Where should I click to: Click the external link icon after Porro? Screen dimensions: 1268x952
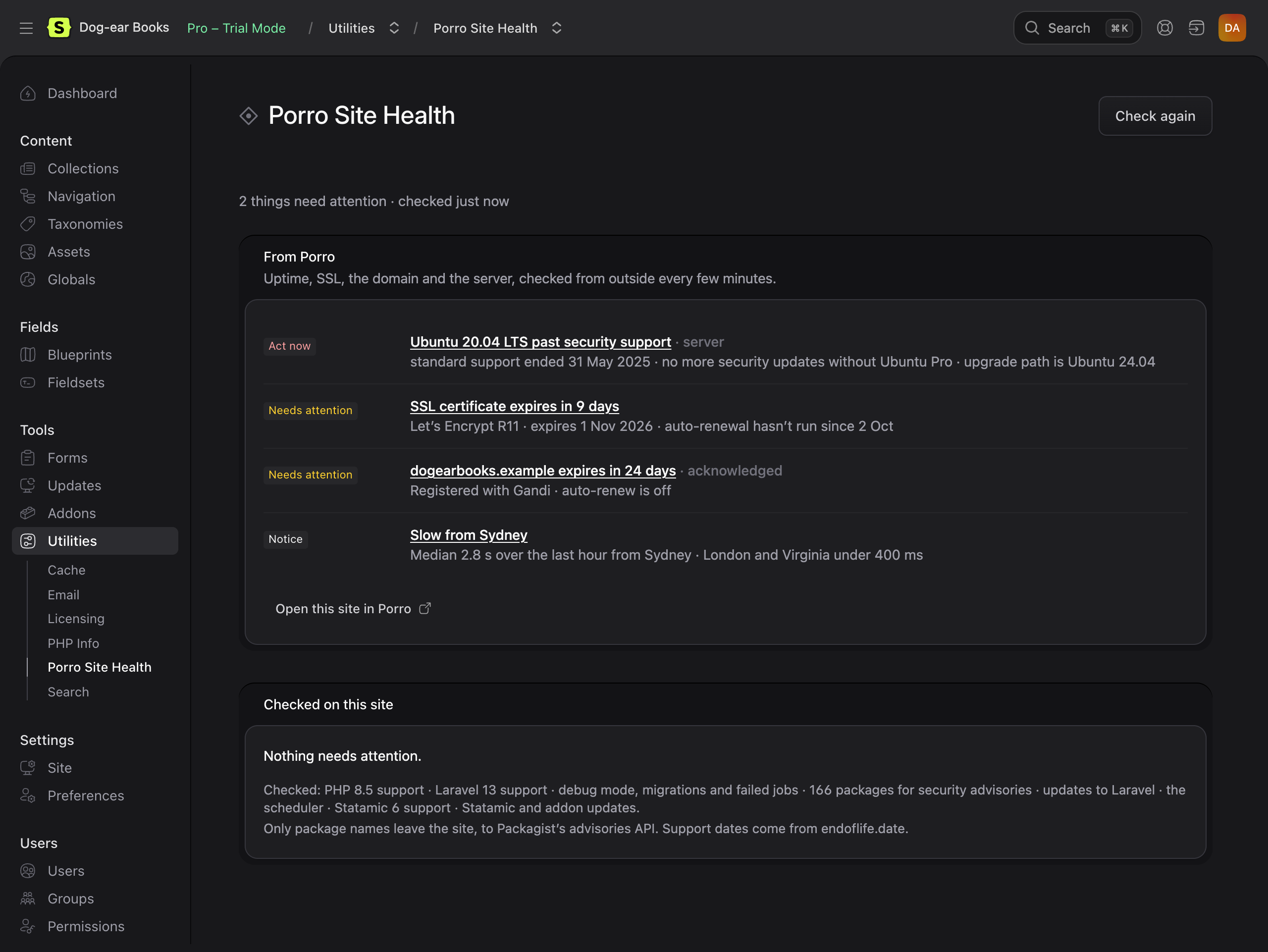coord(425,608)
